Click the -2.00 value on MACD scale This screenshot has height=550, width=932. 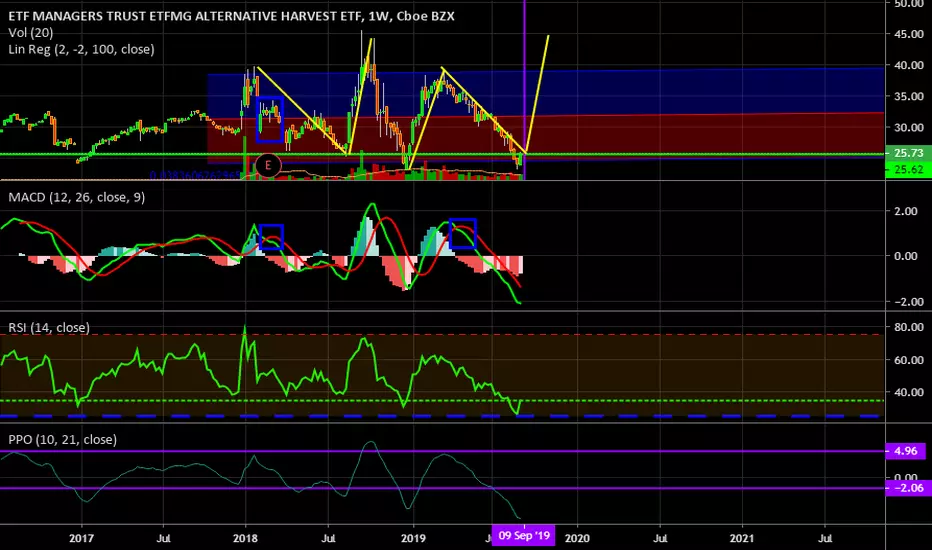(x=909, y=302)
